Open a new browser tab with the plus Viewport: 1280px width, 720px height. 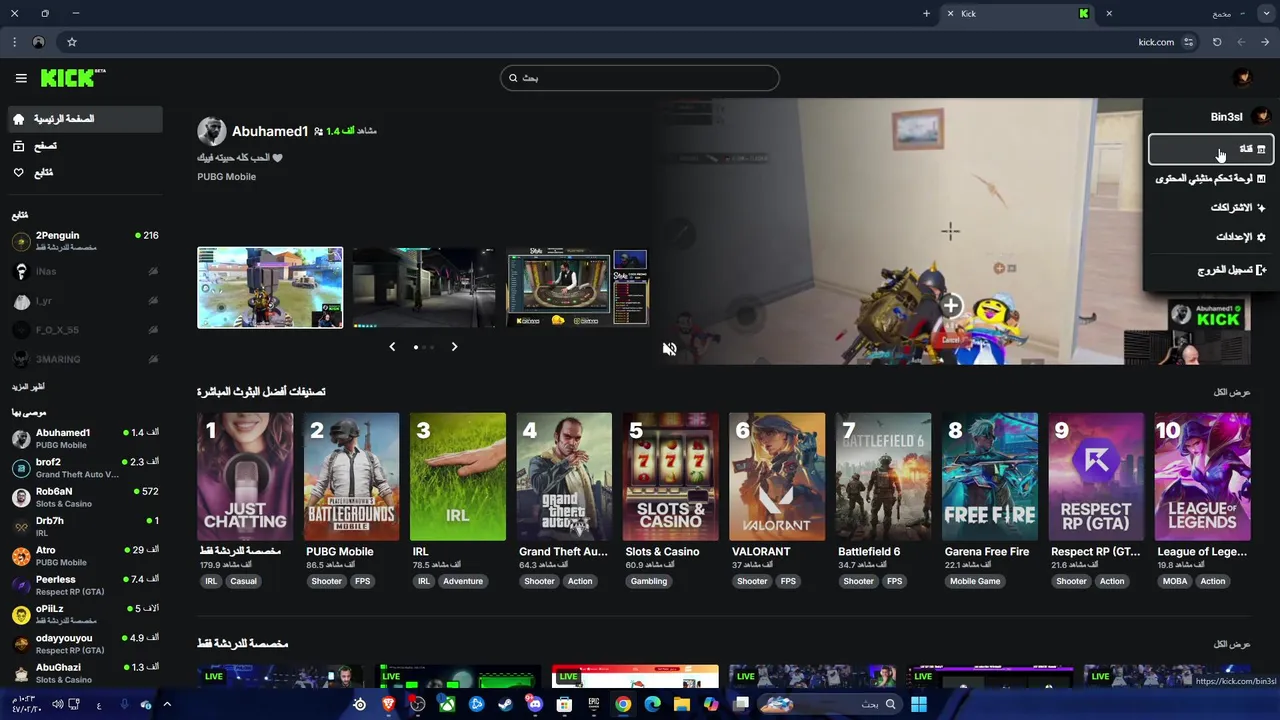point(926,14)
